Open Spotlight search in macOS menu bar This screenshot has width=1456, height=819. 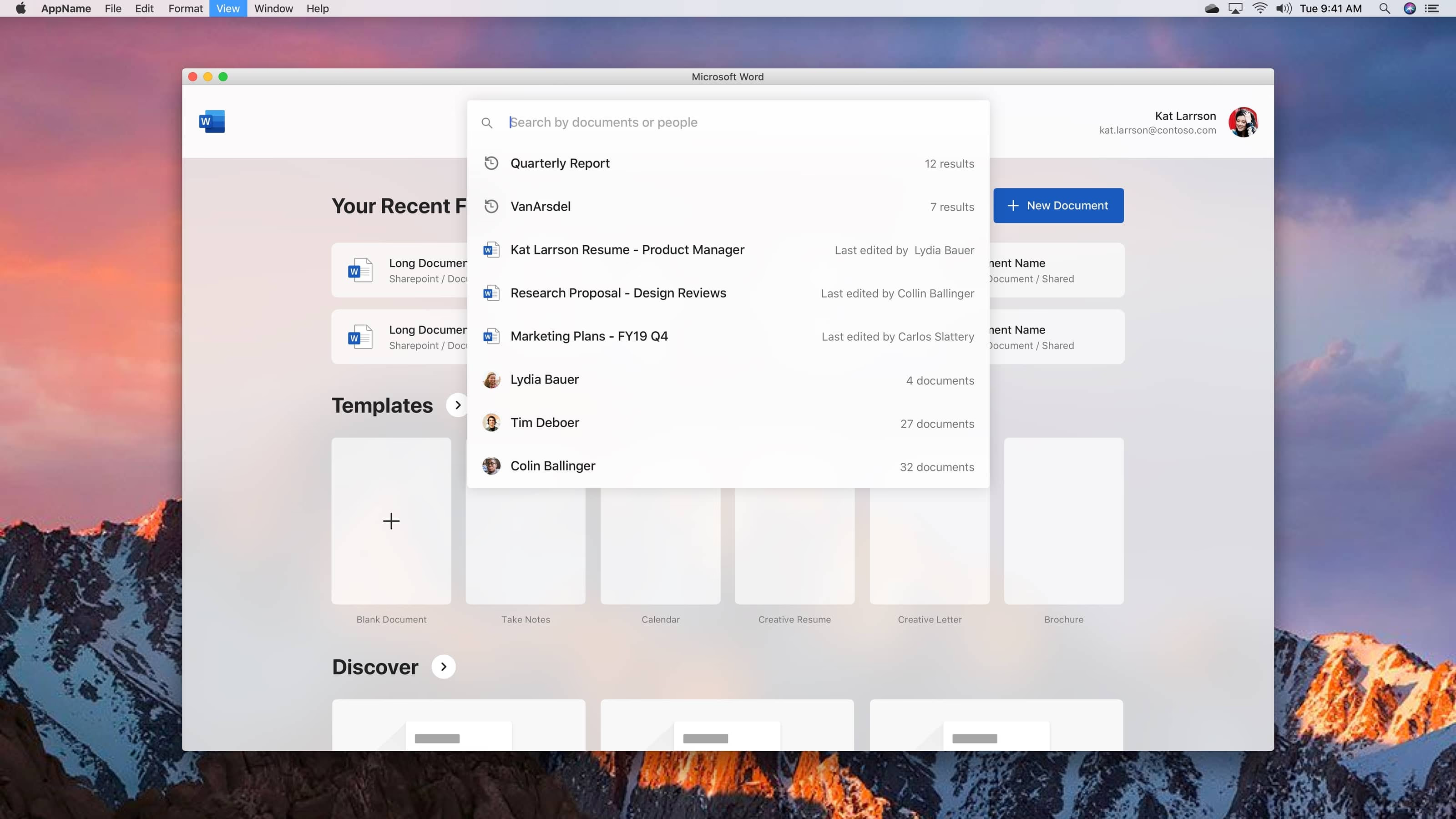(1384, 9)
